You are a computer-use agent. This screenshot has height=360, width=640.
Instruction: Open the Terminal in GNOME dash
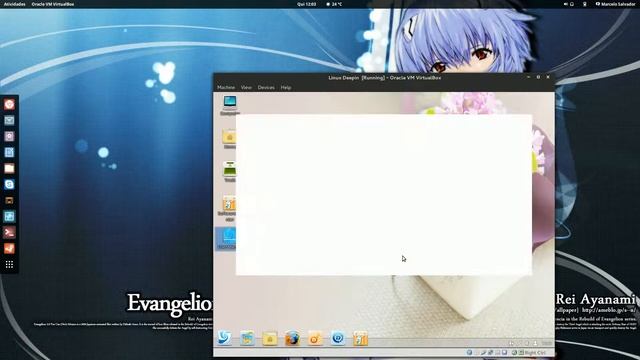(x=9, y=232)
